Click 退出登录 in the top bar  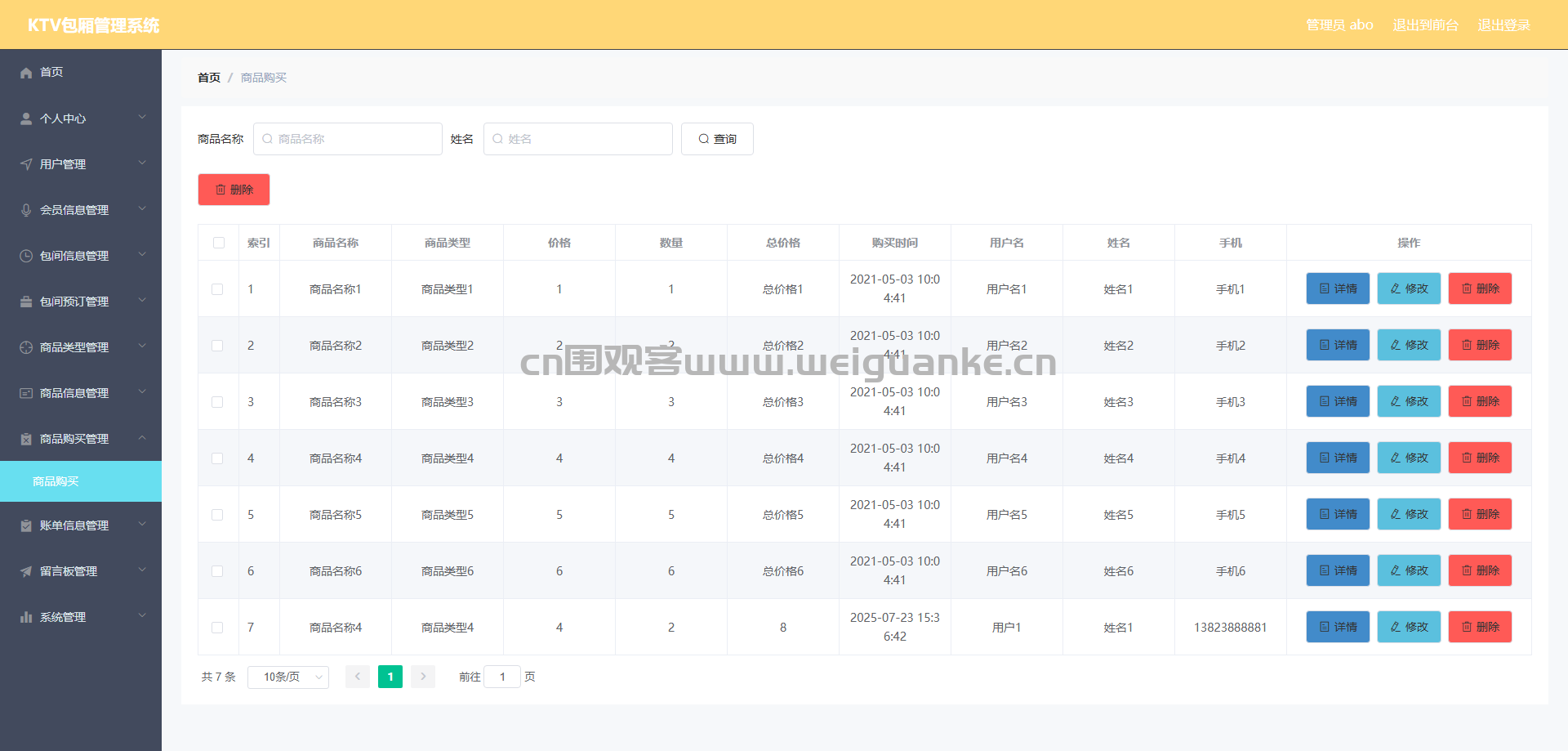click(x=1503, y=25)
